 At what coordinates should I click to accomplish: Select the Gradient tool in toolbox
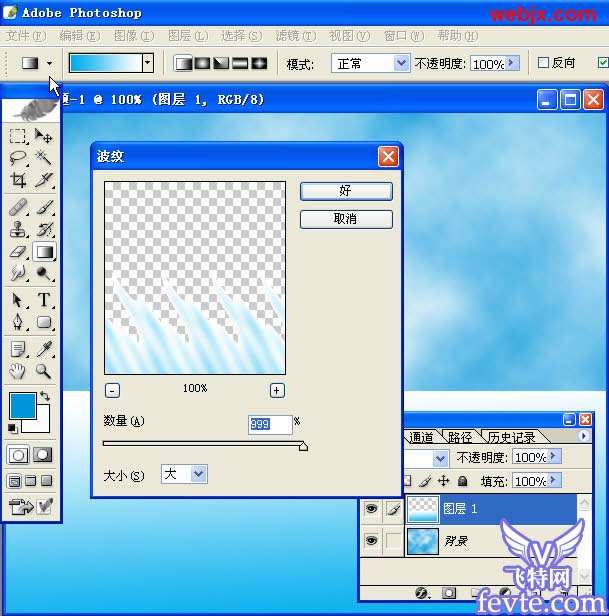(44, 252)
